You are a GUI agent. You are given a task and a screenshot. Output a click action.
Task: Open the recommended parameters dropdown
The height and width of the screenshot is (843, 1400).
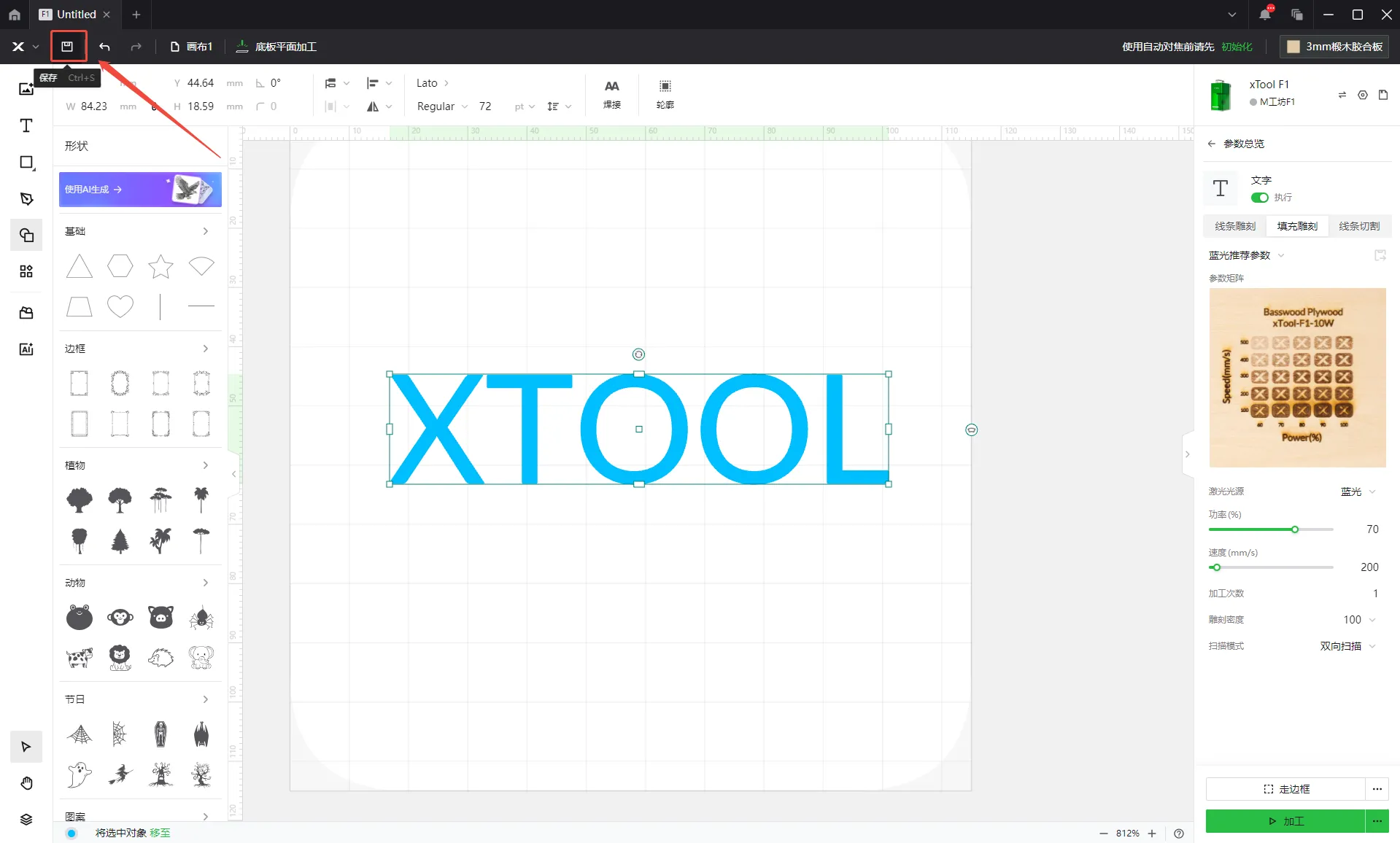(1246, 255)
